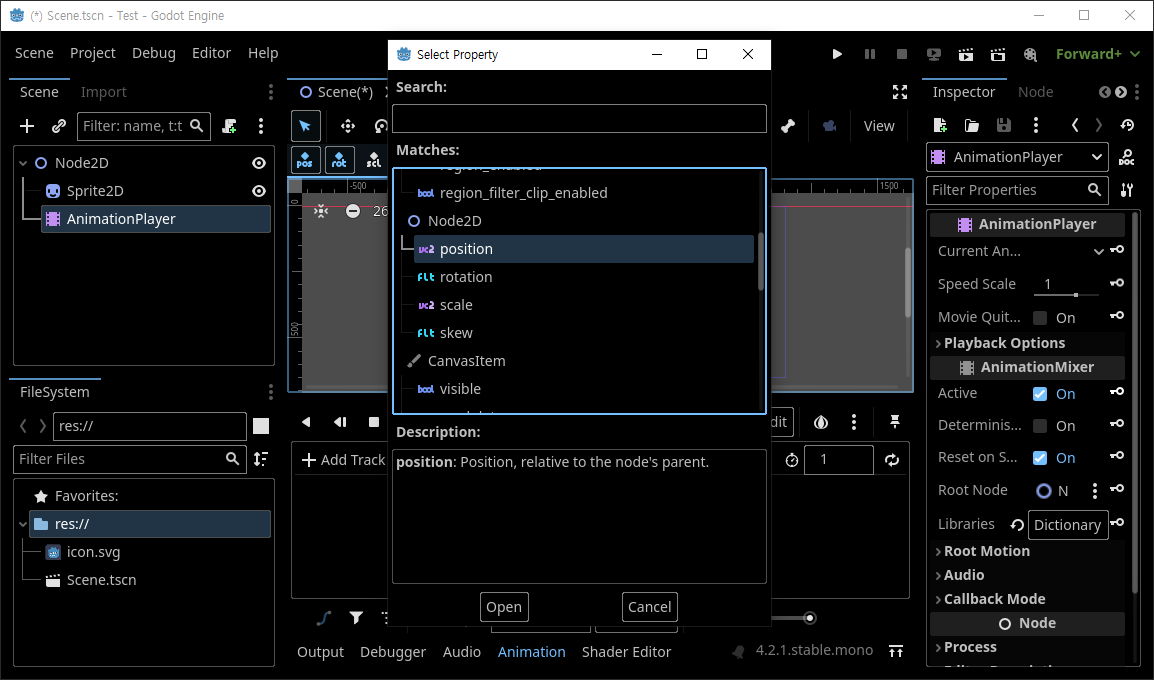Click the filter funnel icon in Animation panel
Image resolution: width=1154 pixels, height=680 pixels.
coord(356,617)
